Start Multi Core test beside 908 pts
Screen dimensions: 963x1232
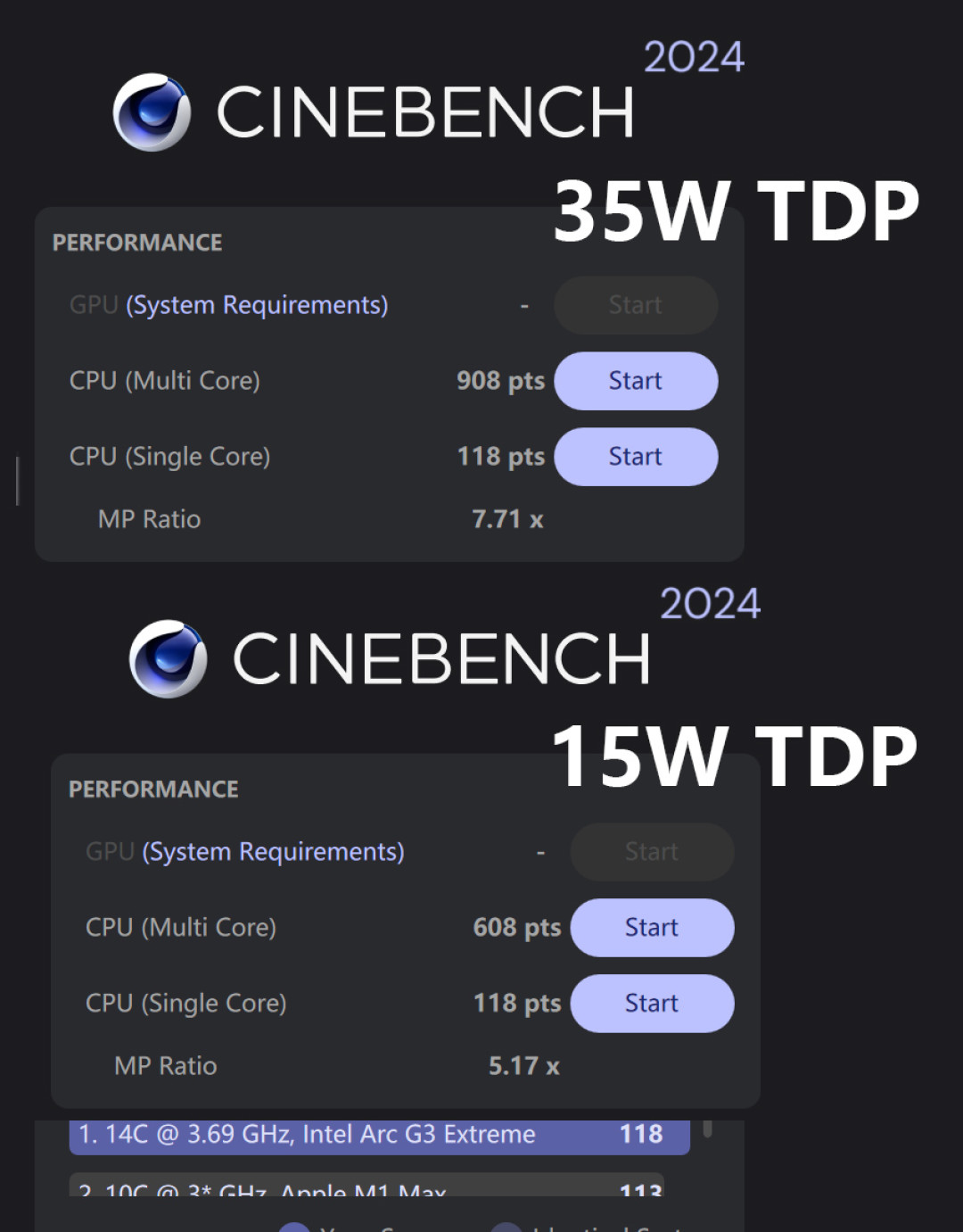pyautogui.click(x=636, y=381)
